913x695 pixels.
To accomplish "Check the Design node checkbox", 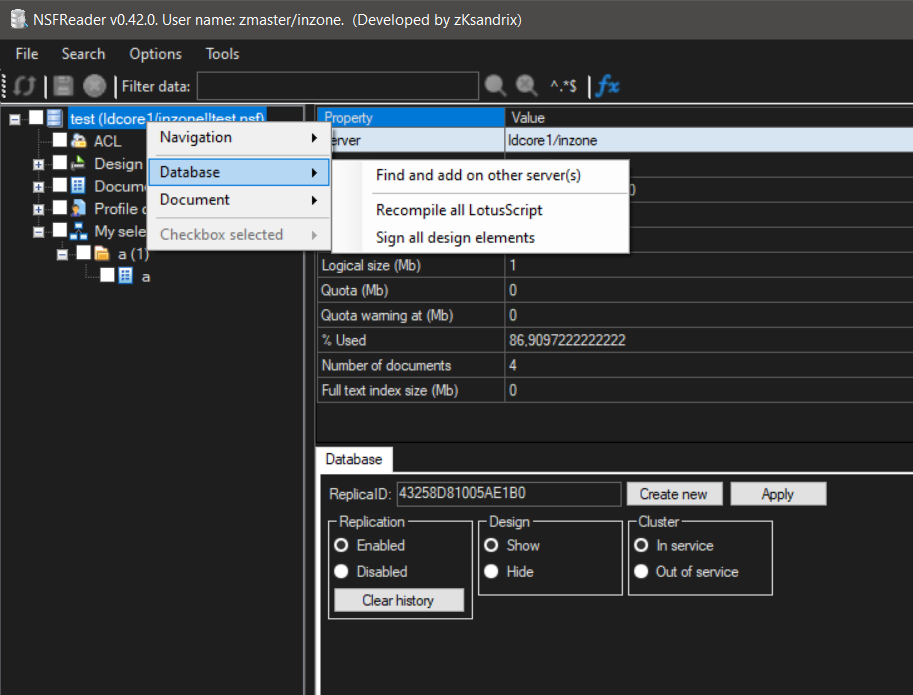I will click(60, 162).
